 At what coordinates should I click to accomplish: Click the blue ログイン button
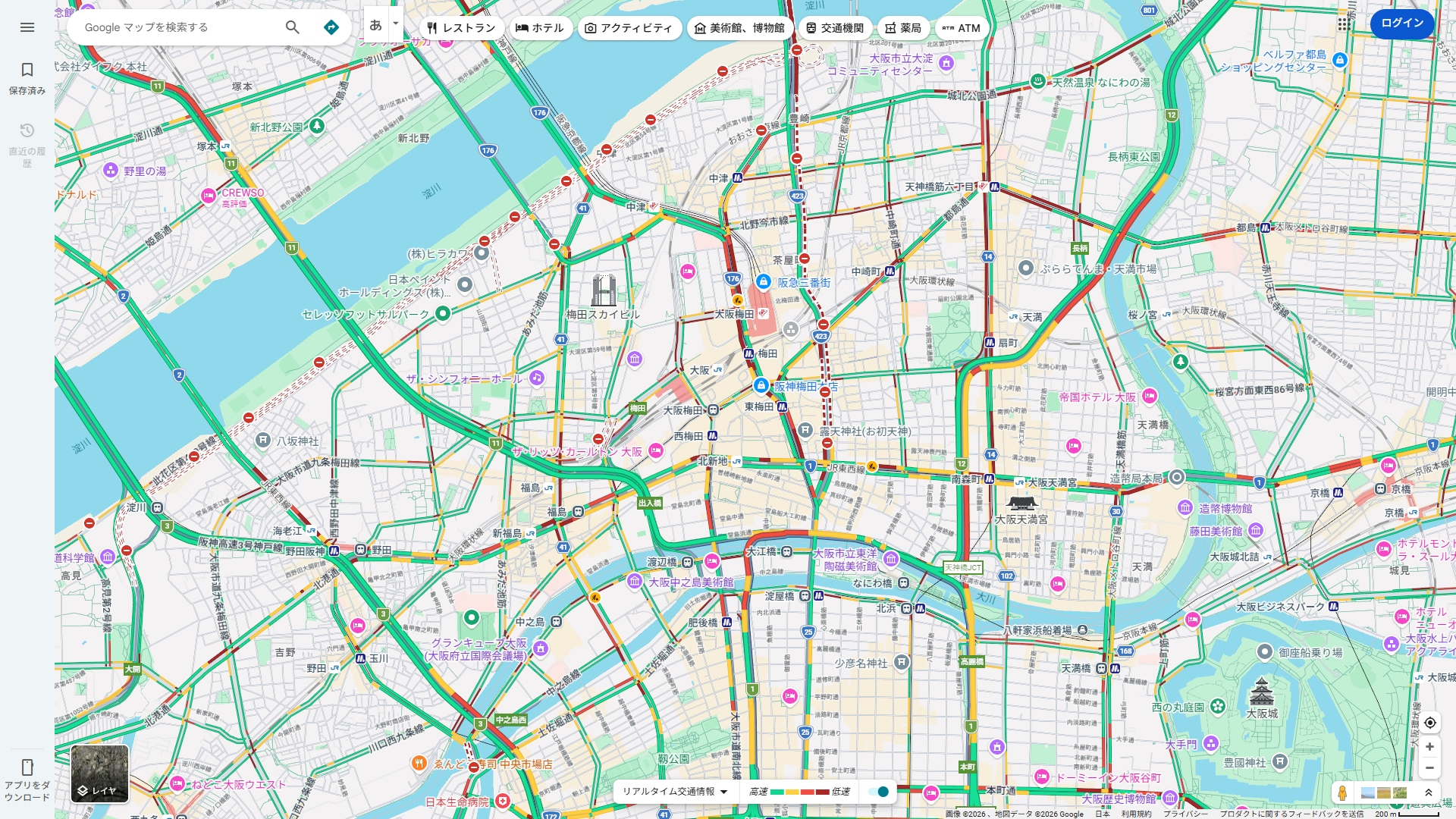[1401, 24]
